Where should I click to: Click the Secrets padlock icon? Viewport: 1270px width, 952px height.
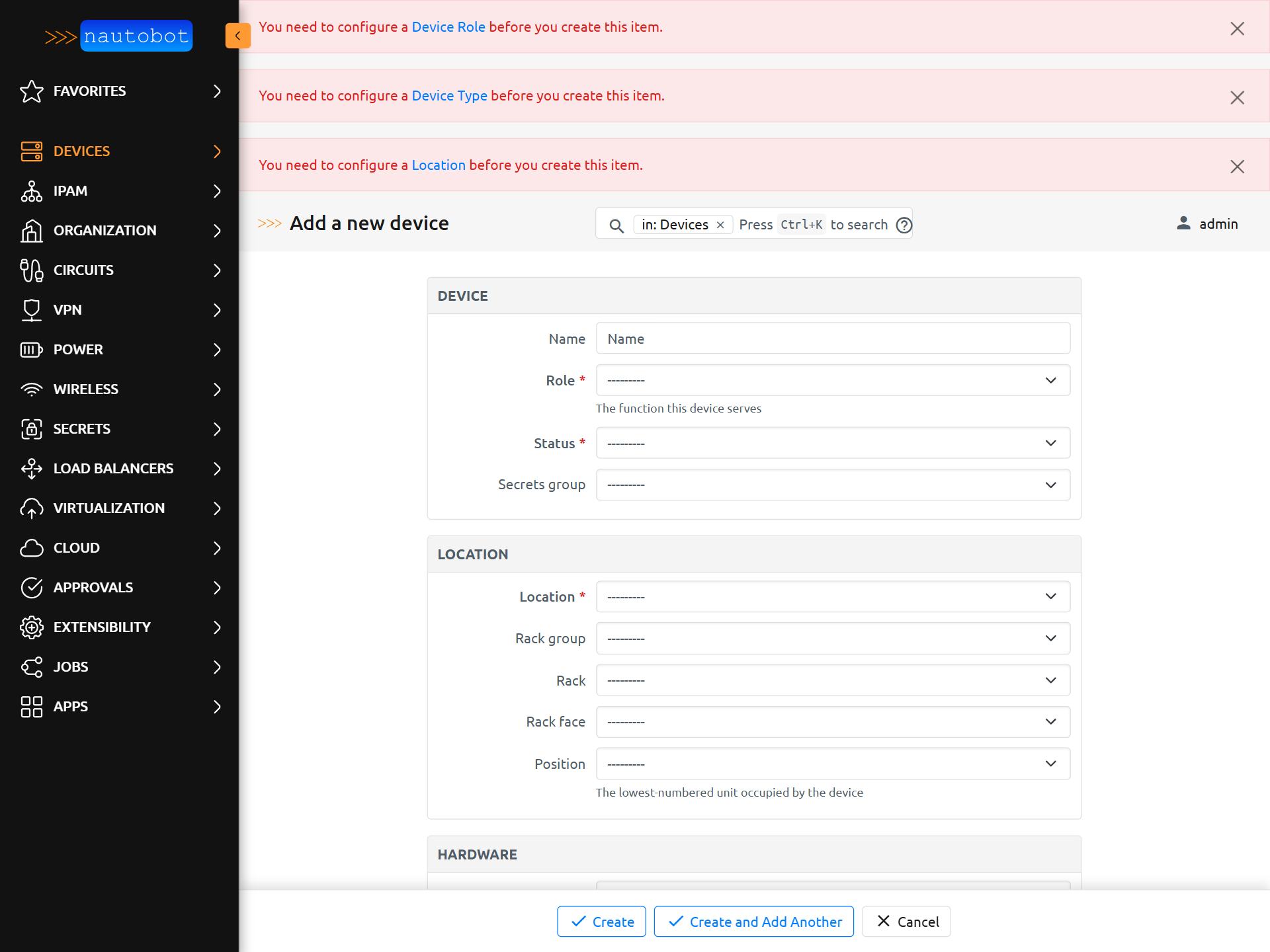[31, 429]
